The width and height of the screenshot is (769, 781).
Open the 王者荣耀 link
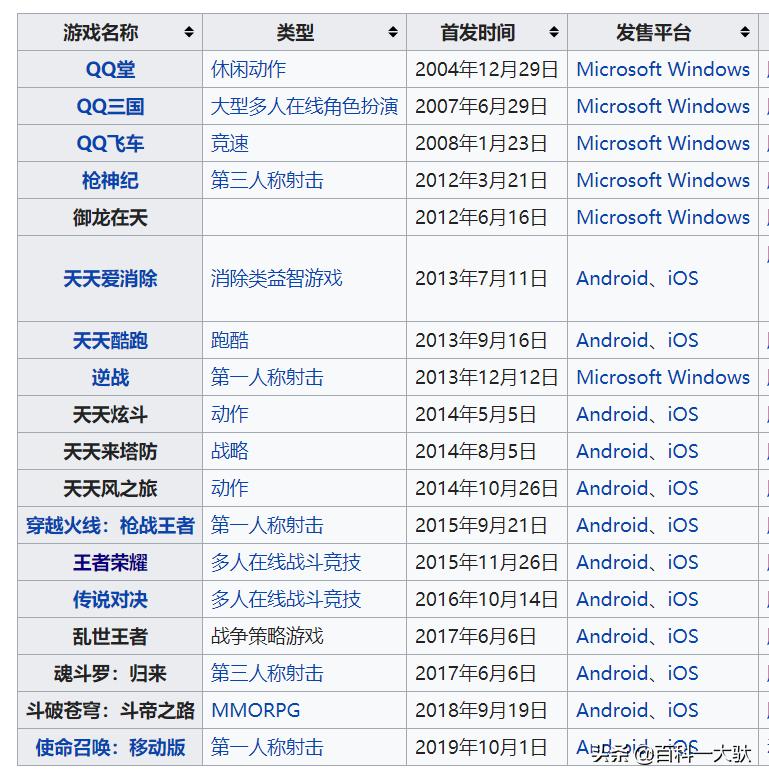pyautogui.click(x=110, y=563)
